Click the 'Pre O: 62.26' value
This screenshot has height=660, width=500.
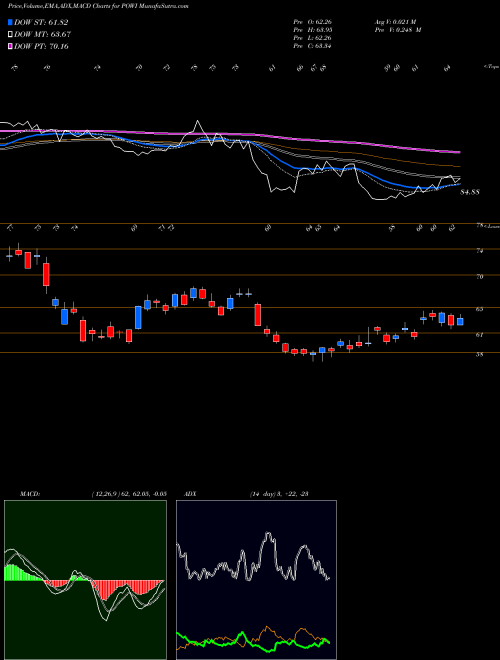313,22
